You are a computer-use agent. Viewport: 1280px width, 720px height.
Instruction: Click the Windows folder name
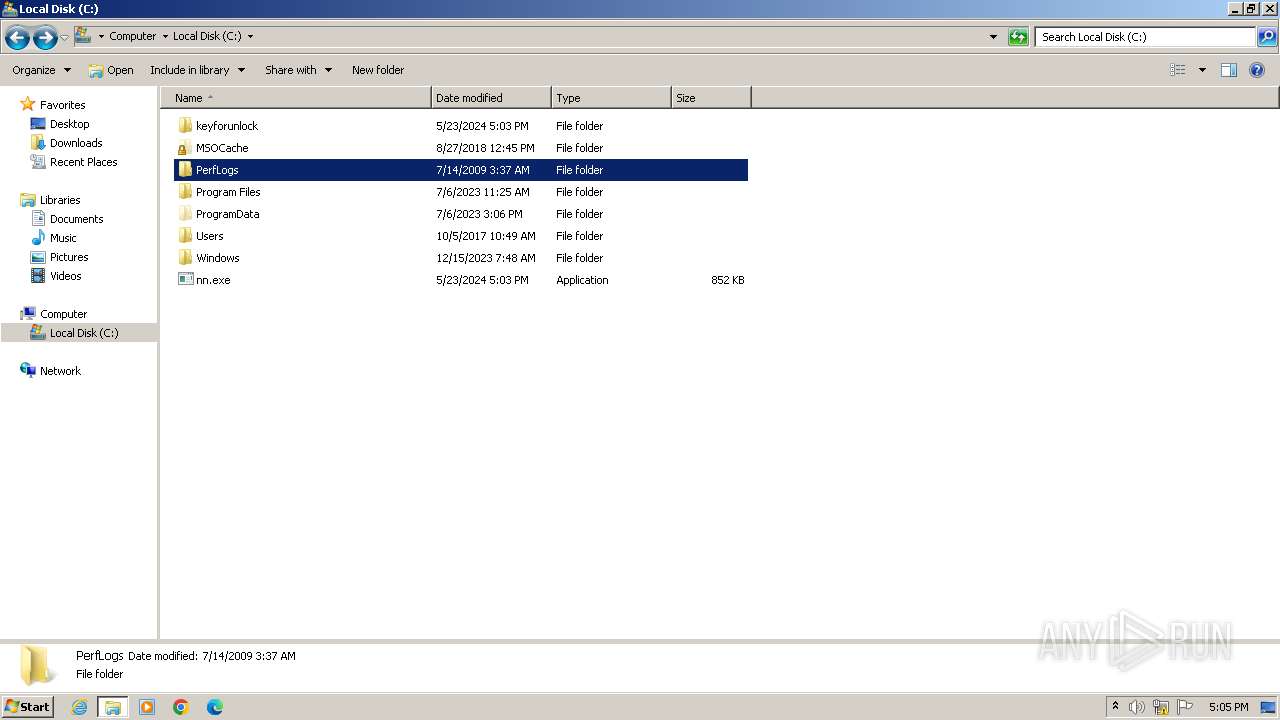point(218,258)
